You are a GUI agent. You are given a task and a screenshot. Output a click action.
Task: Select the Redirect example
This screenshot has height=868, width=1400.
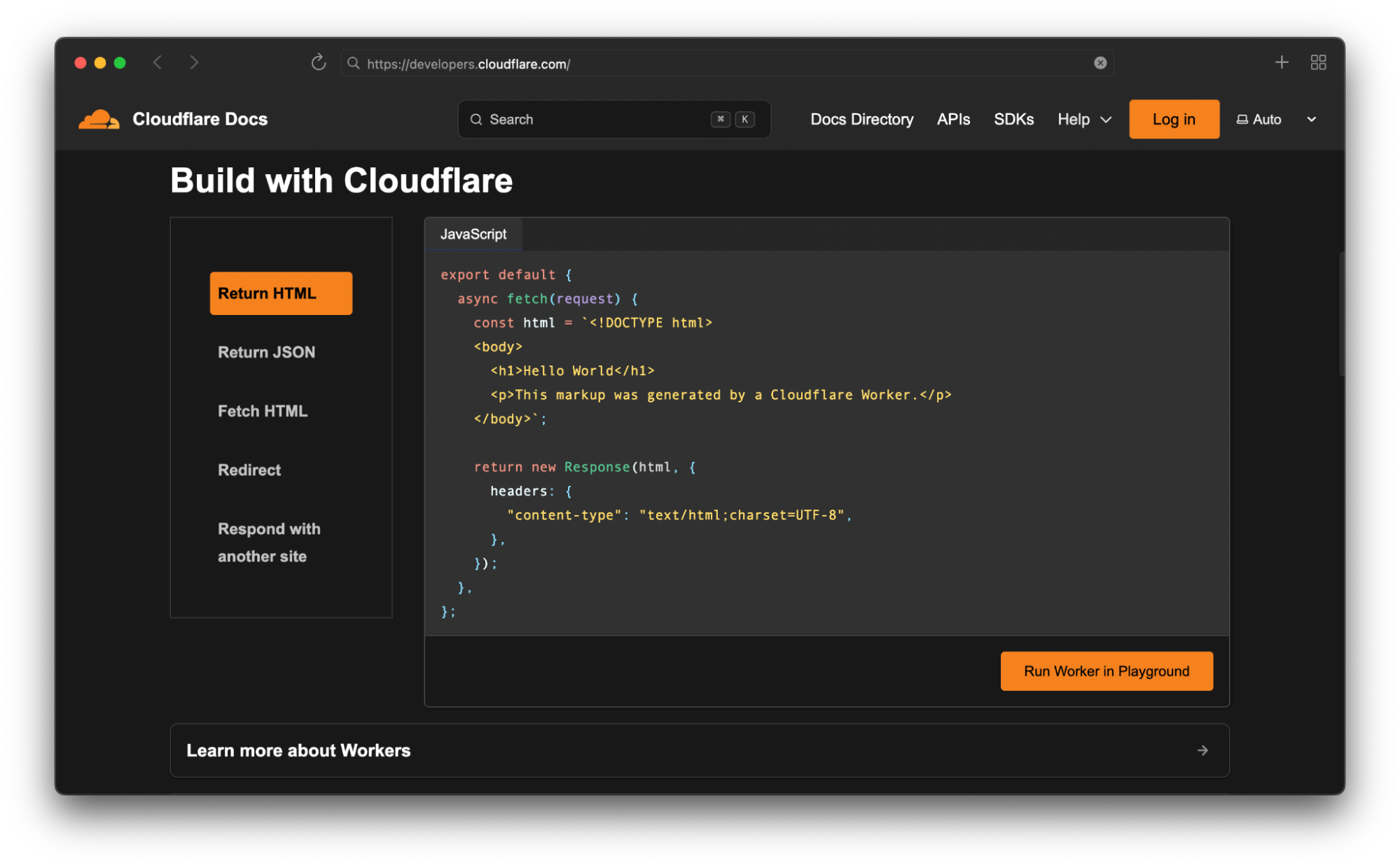[249, 470]
